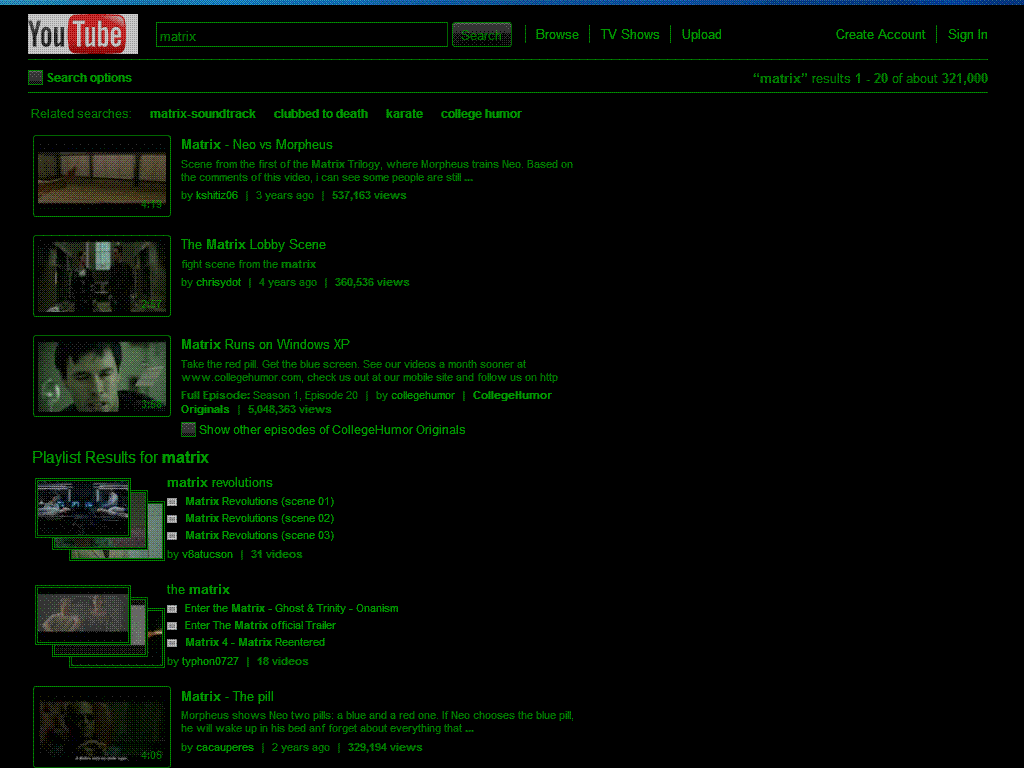The image size is (1024, 768).
Task: Open Matrix - The pill title
Action: pyautogui.click(x=227, y=697)
